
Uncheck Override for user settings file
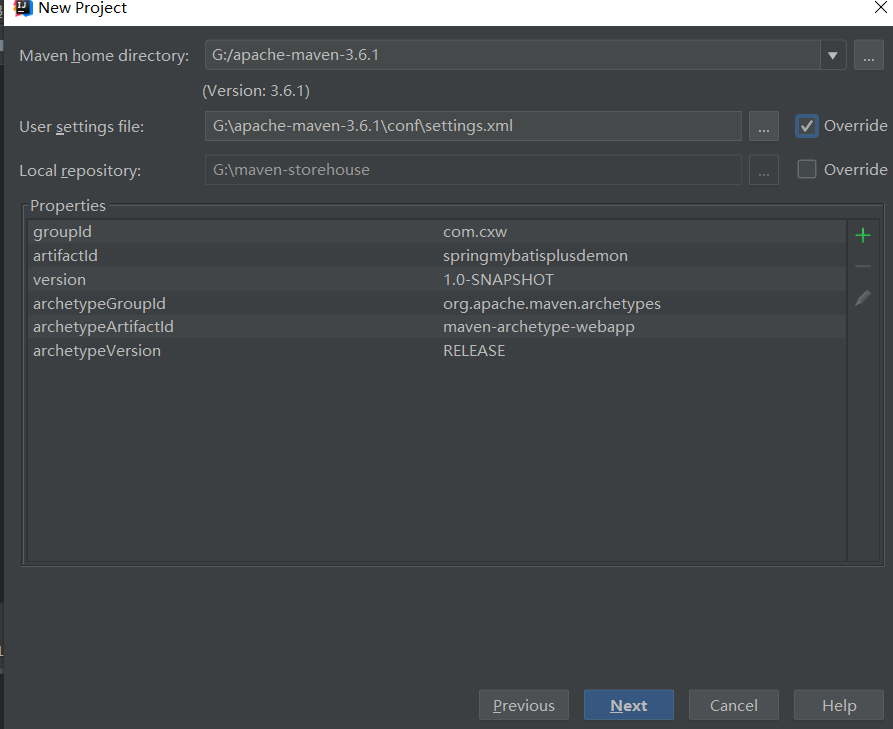[x=807, y=126]
